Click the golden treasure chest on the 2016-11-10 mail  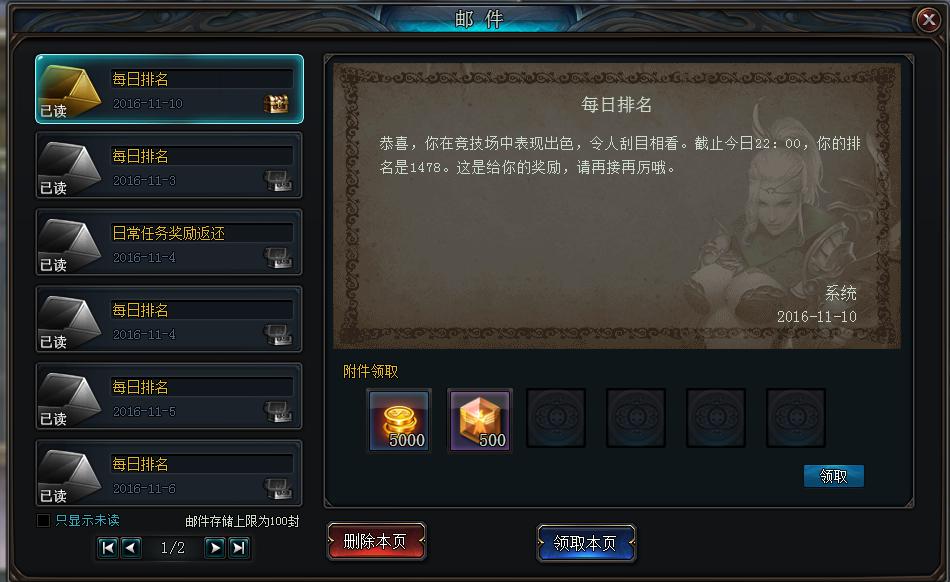point(276,104)
